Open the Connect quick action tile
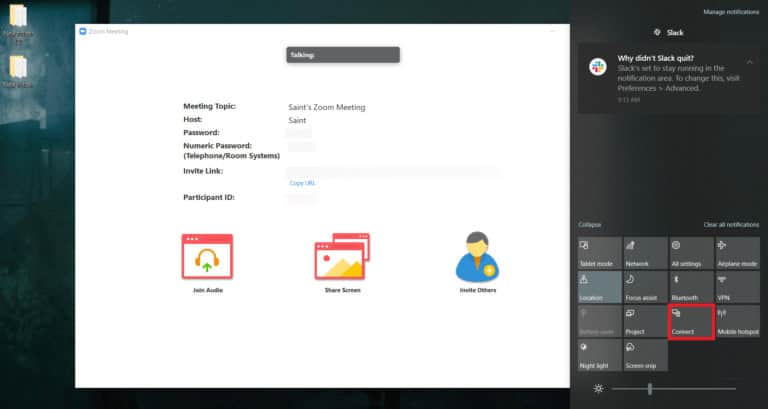Viewport: 768px width, 409px height. point(691,321)
